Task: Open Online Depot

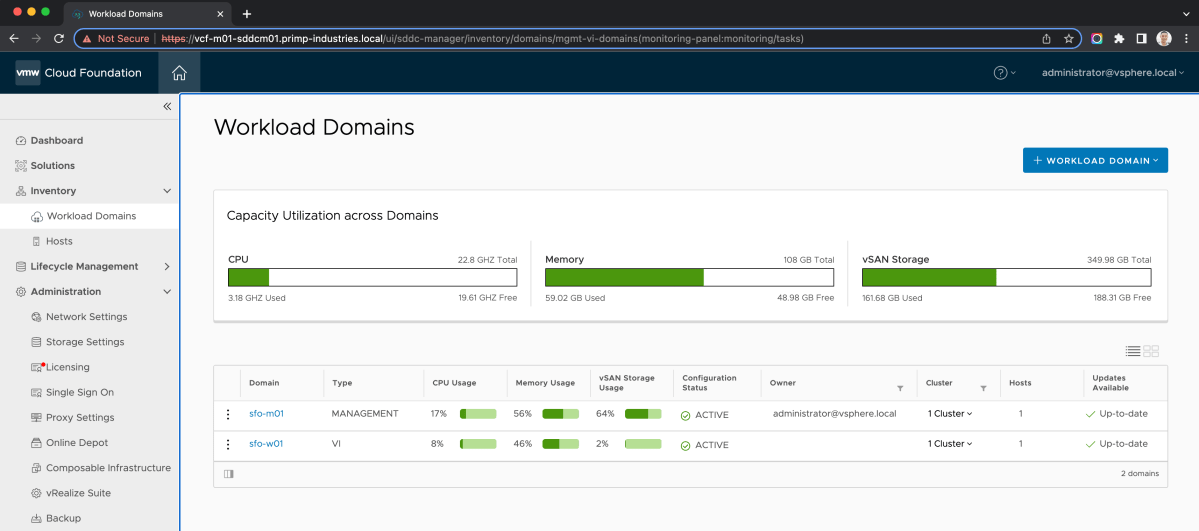Action: point(77,443)
